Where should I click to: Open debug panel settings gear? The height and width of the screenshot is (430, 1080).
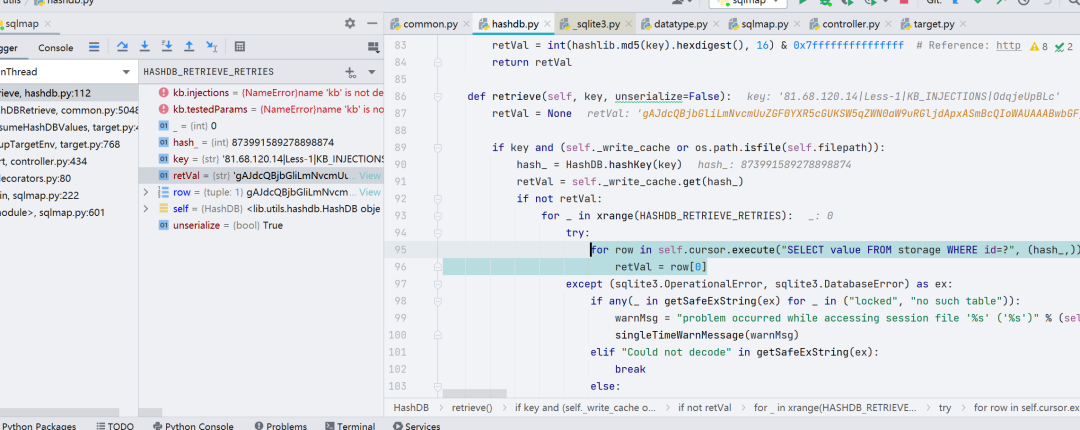(x=350, y=23)
